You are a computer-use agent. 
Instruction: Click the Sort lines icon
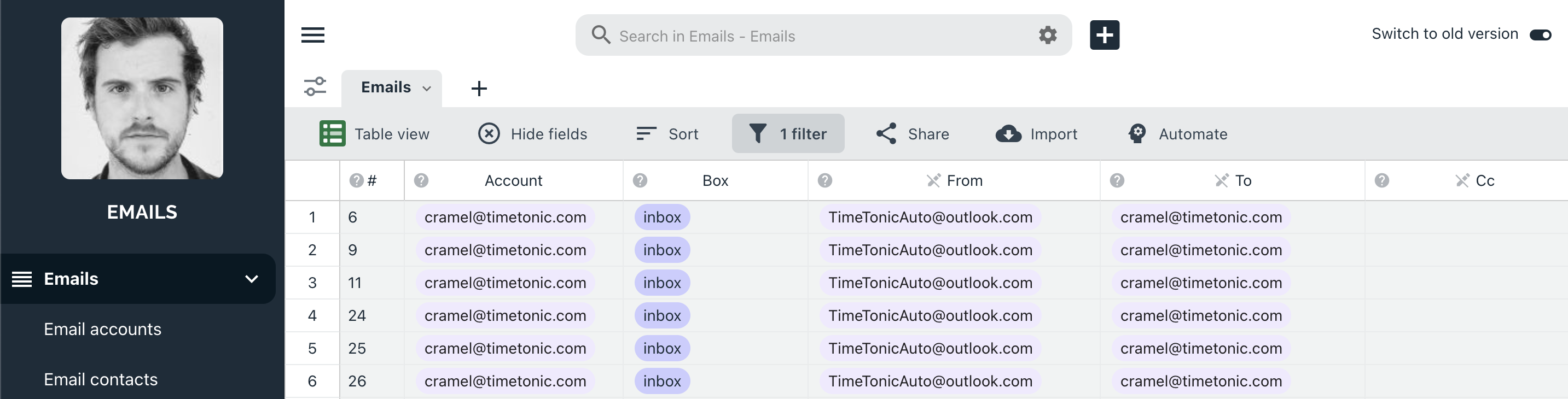click(x=646, y=133)
